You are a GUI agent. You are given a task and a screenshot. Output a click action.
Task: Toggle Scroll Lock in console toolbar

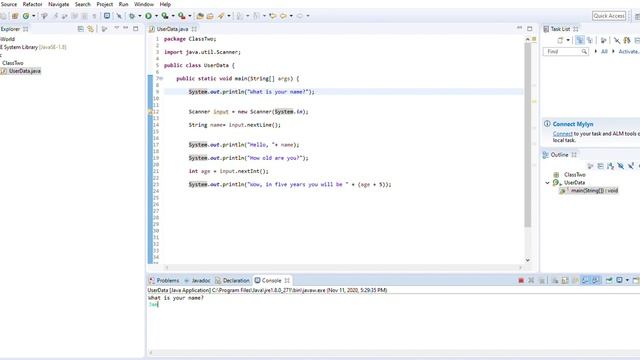coord(565,280)
